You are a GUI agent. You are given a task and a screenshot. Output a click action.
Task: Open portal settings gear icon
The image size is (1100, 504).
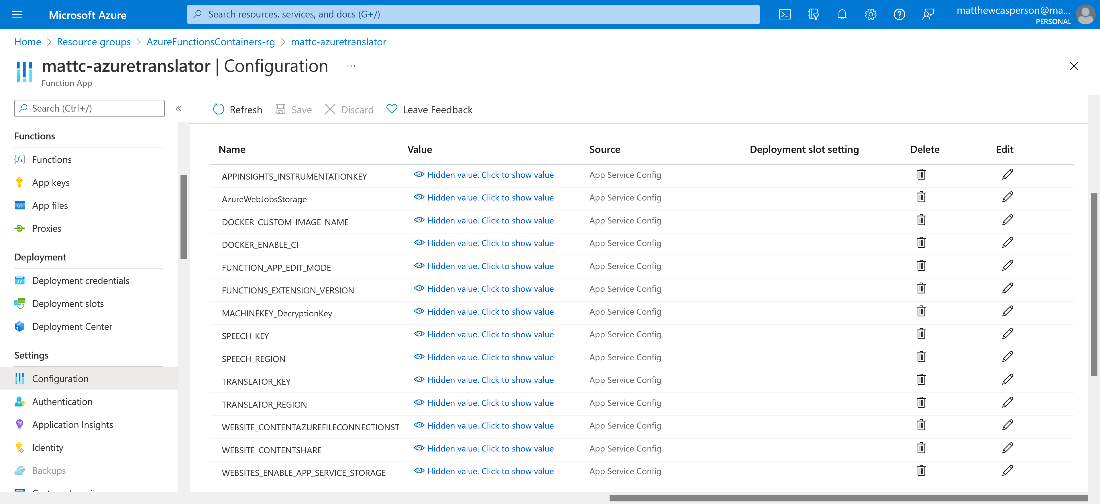pos(871,14)
